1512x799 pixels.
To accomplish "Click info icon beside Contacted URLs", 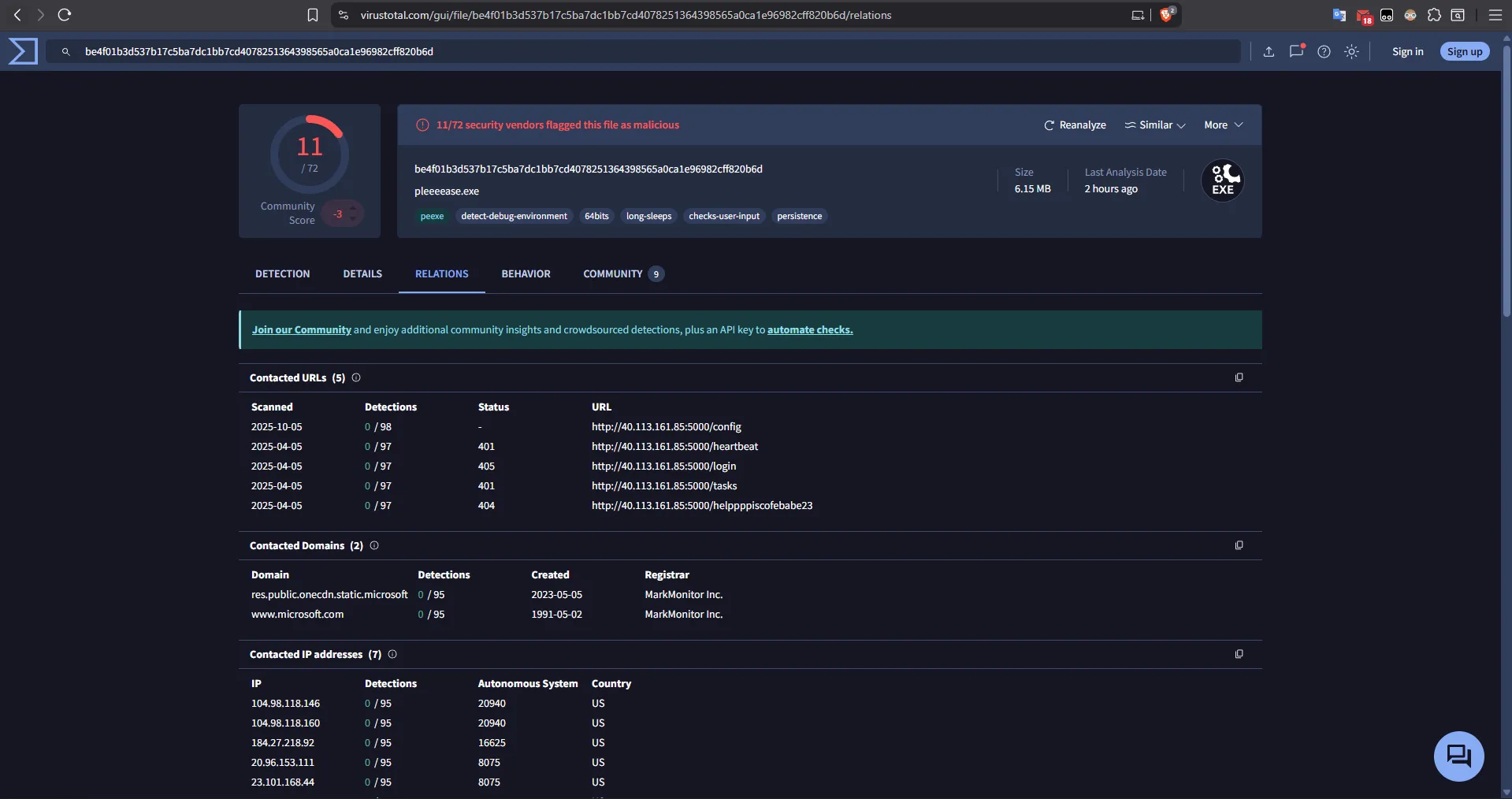I will [356, 378].
